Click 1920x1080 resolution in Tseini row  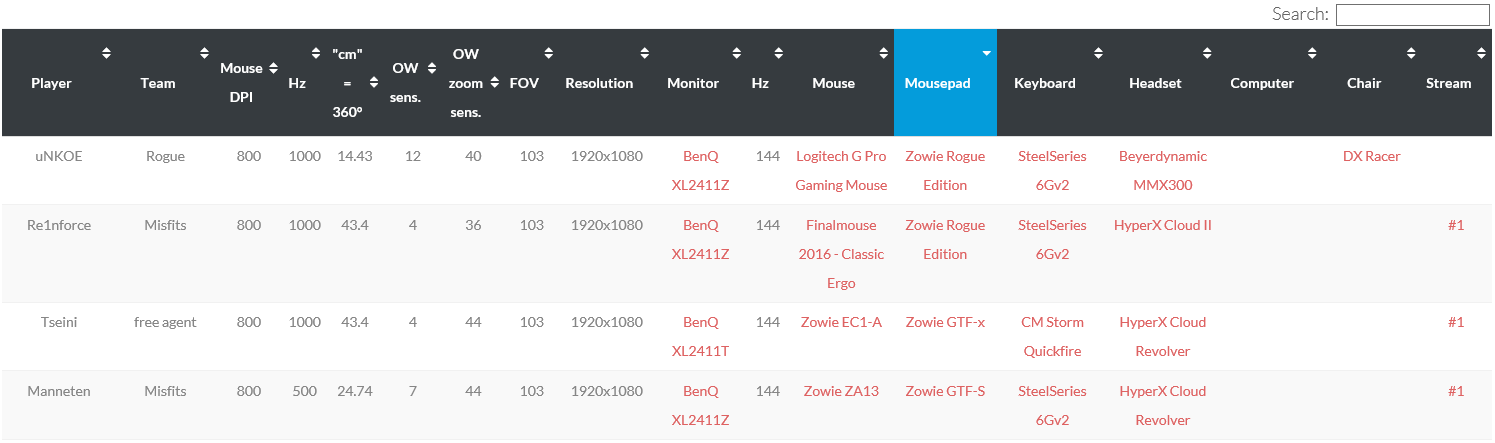(607, 322)
